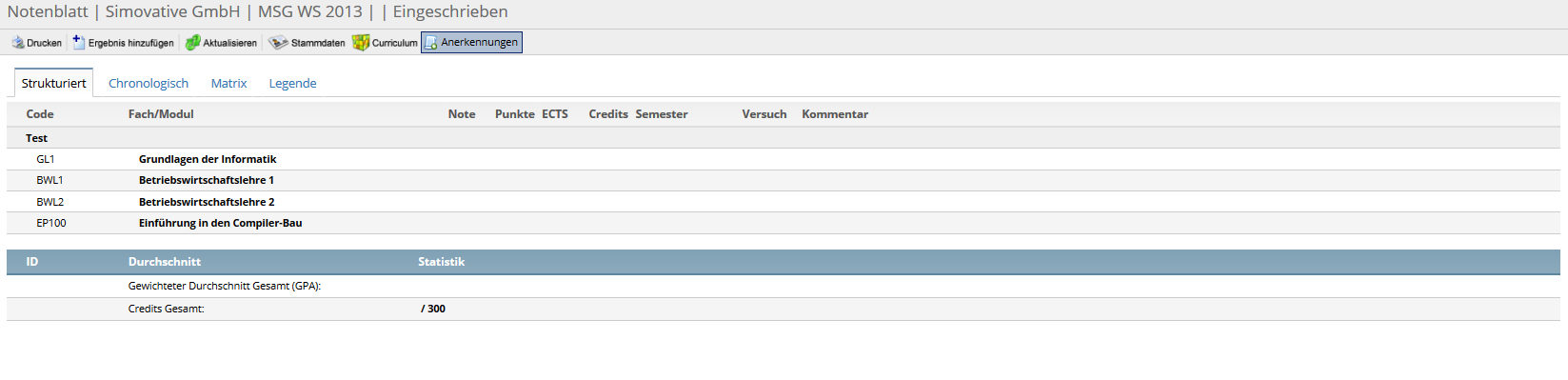Click the Semester column header
The image size is (1568, 380).
click(662, 114)
